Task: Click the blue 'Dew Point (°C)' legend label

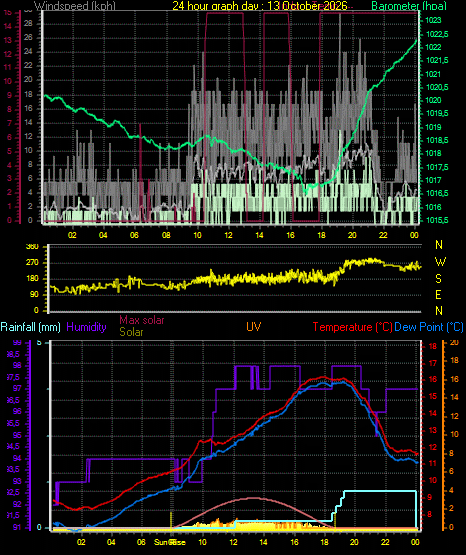Action: click(429, 327)
